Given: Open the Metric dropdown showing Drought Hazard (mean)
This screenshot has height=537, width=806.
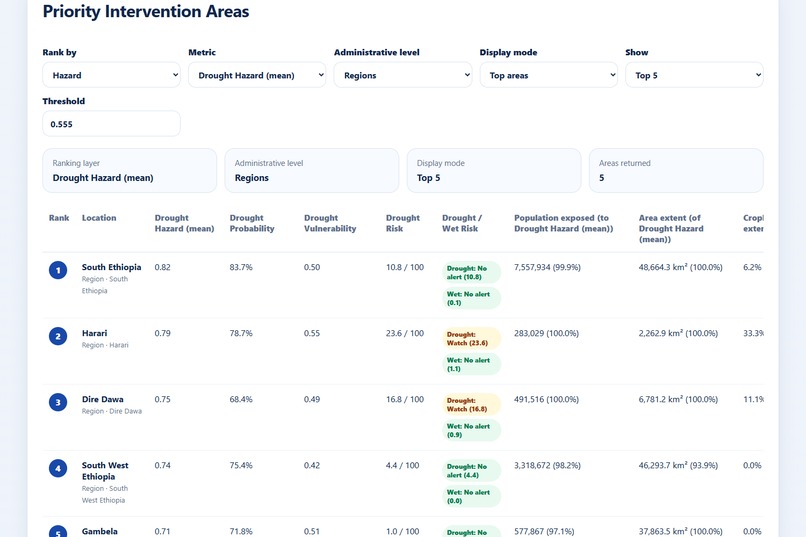Looking at the screenshot, I should 257,75.
